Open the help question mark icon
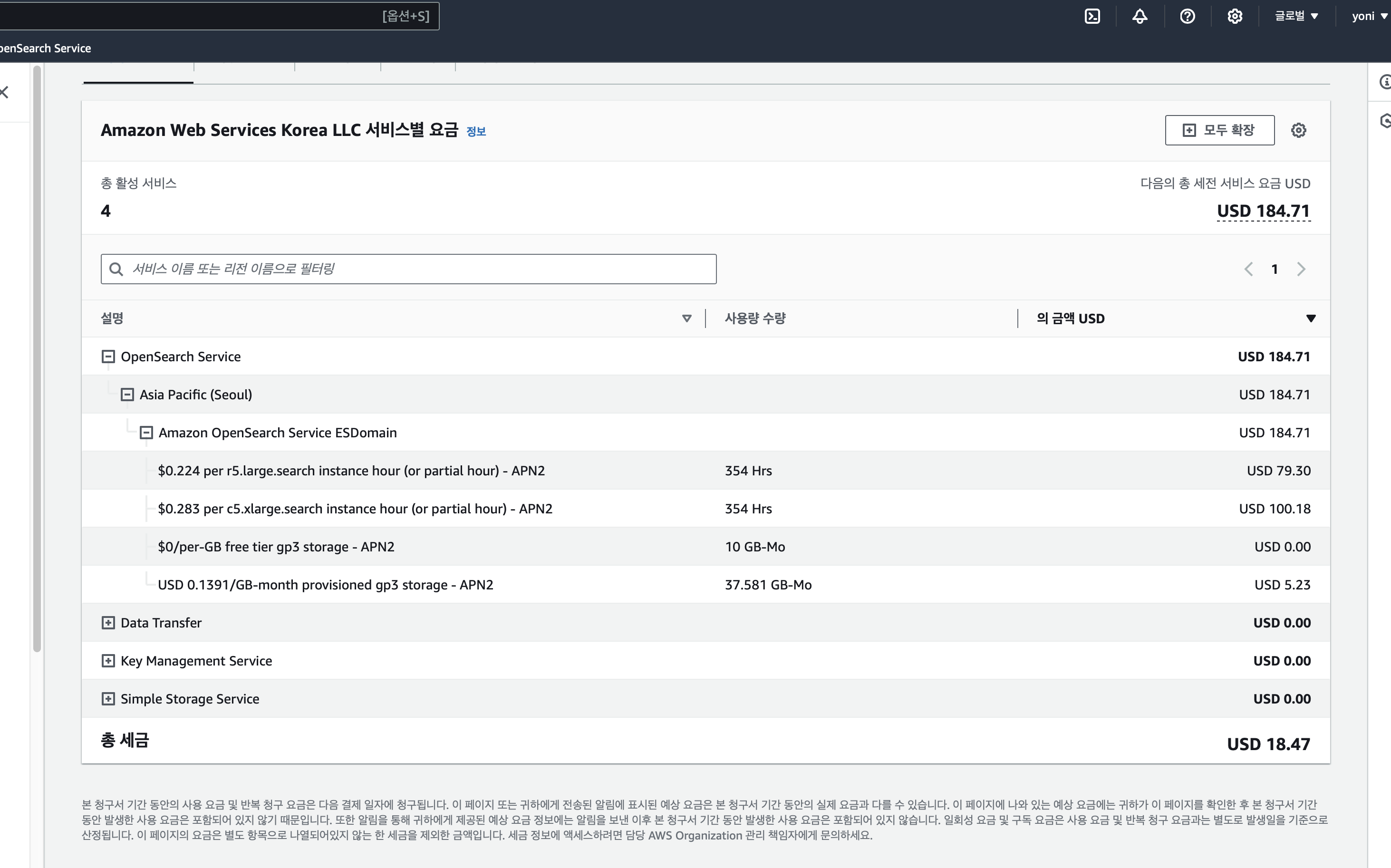 coord(1187,16)
